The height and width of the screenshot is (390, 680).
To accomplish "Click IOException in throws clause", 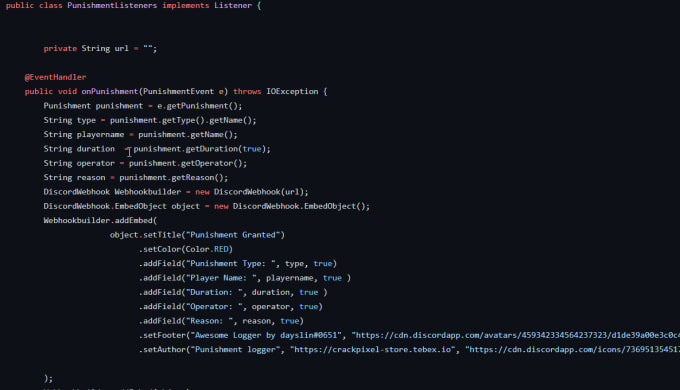I will 292,92.
